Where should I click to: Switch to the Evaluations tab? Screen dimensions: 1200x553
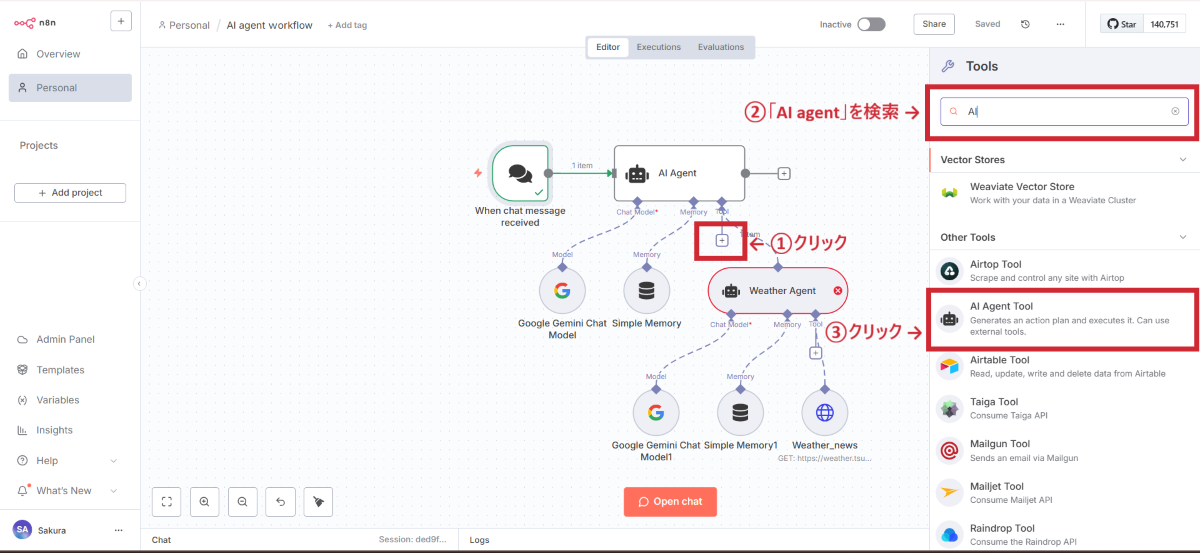[721, 47]
